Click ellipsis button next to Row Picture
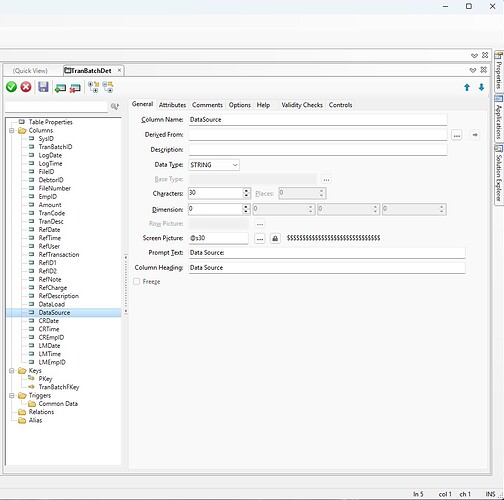Screen dimensions: 504x500 260,224
